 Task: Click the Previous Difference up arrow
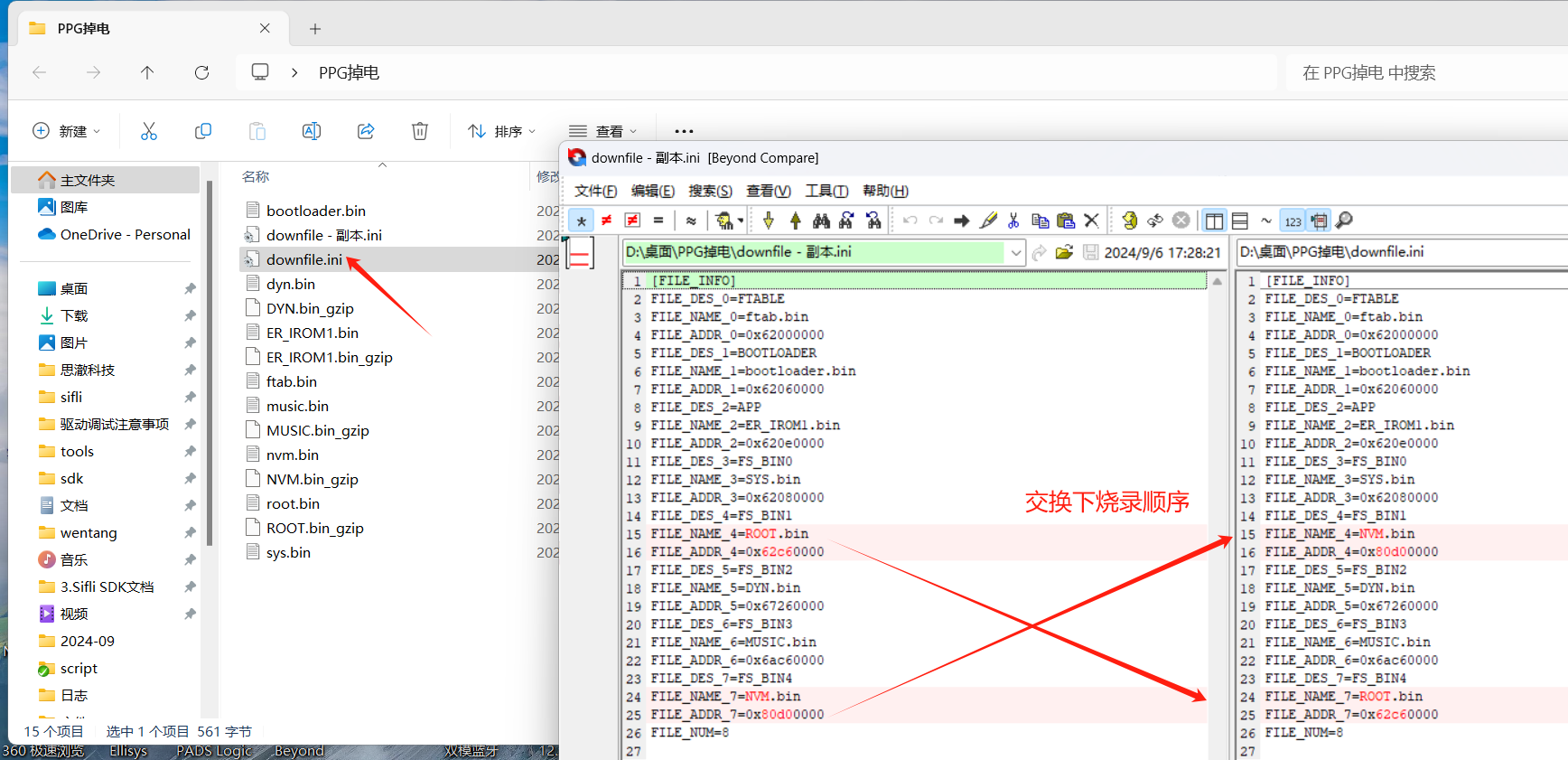click(x=795, y=220)
